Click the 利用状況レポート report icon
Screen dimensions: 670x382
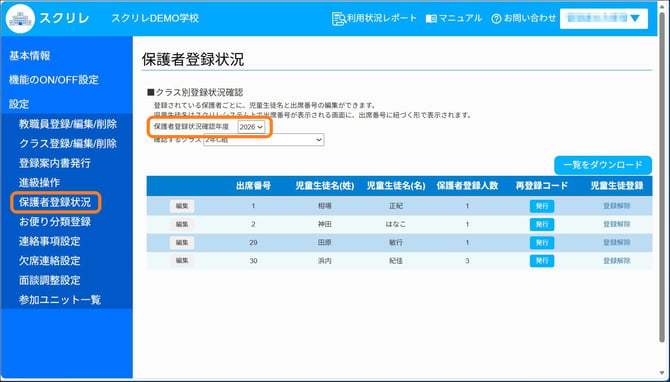(338, 19)
